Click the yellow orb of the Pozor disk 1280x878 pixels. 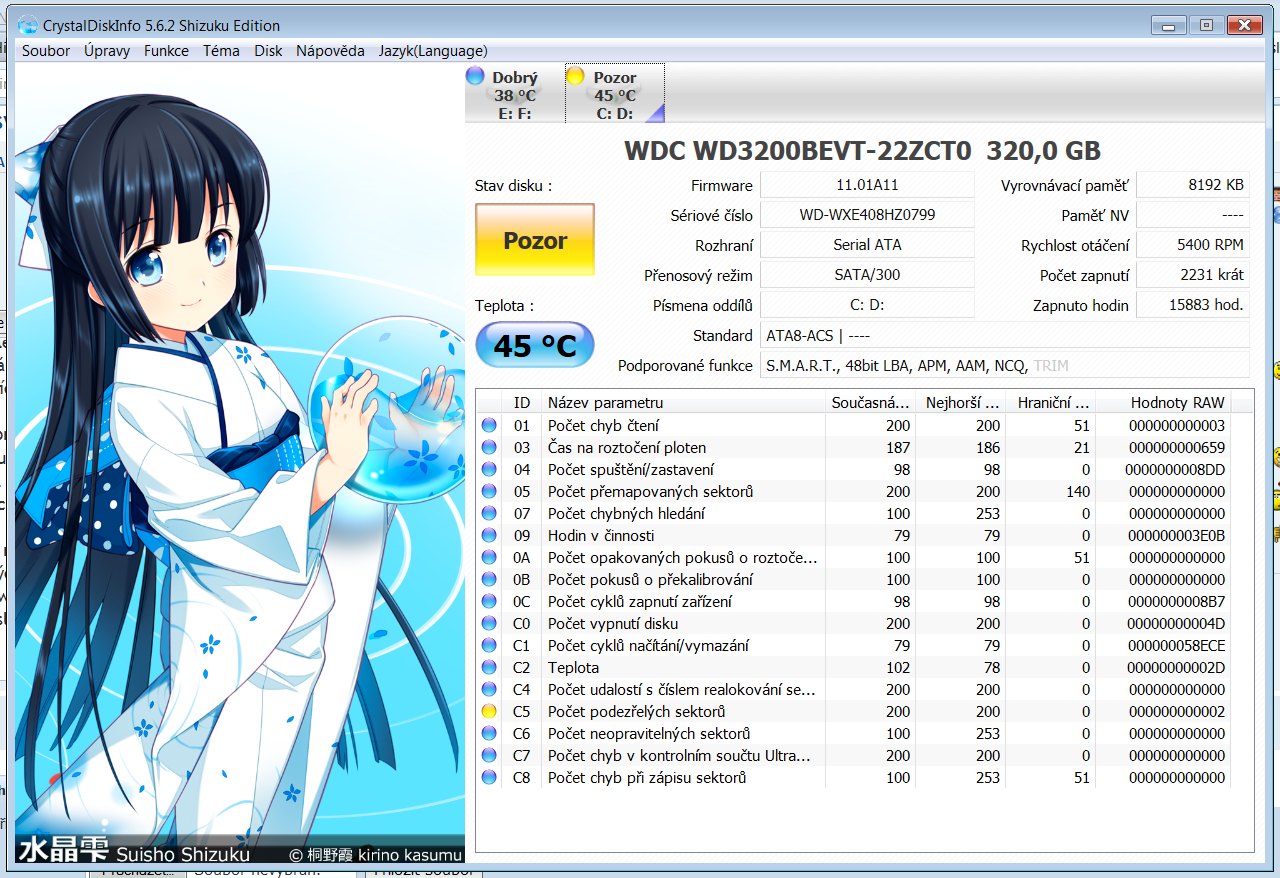tap(575, 77)
